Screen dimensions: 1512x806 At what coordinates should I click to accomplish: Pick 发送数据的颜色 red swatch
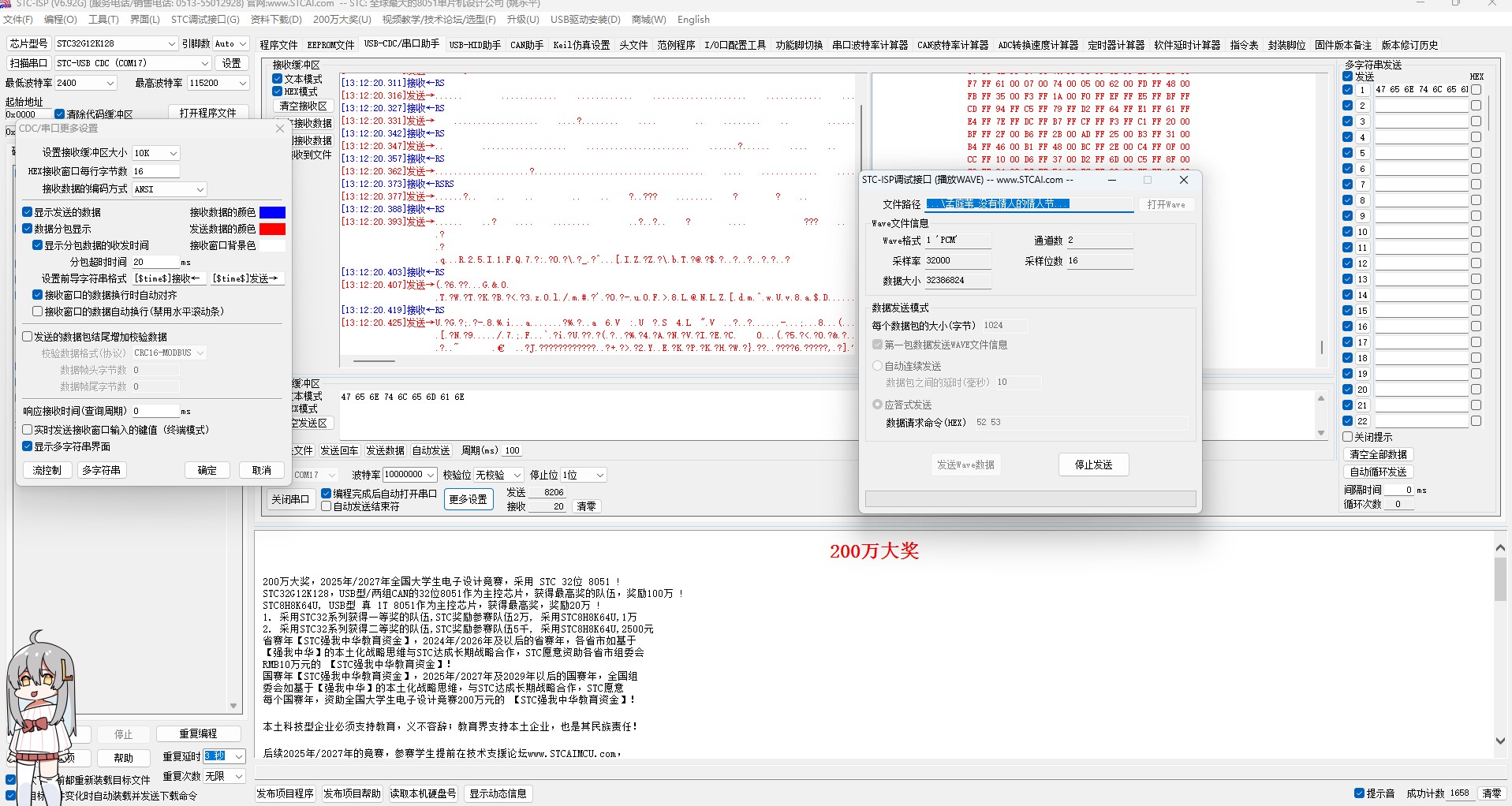272,229
